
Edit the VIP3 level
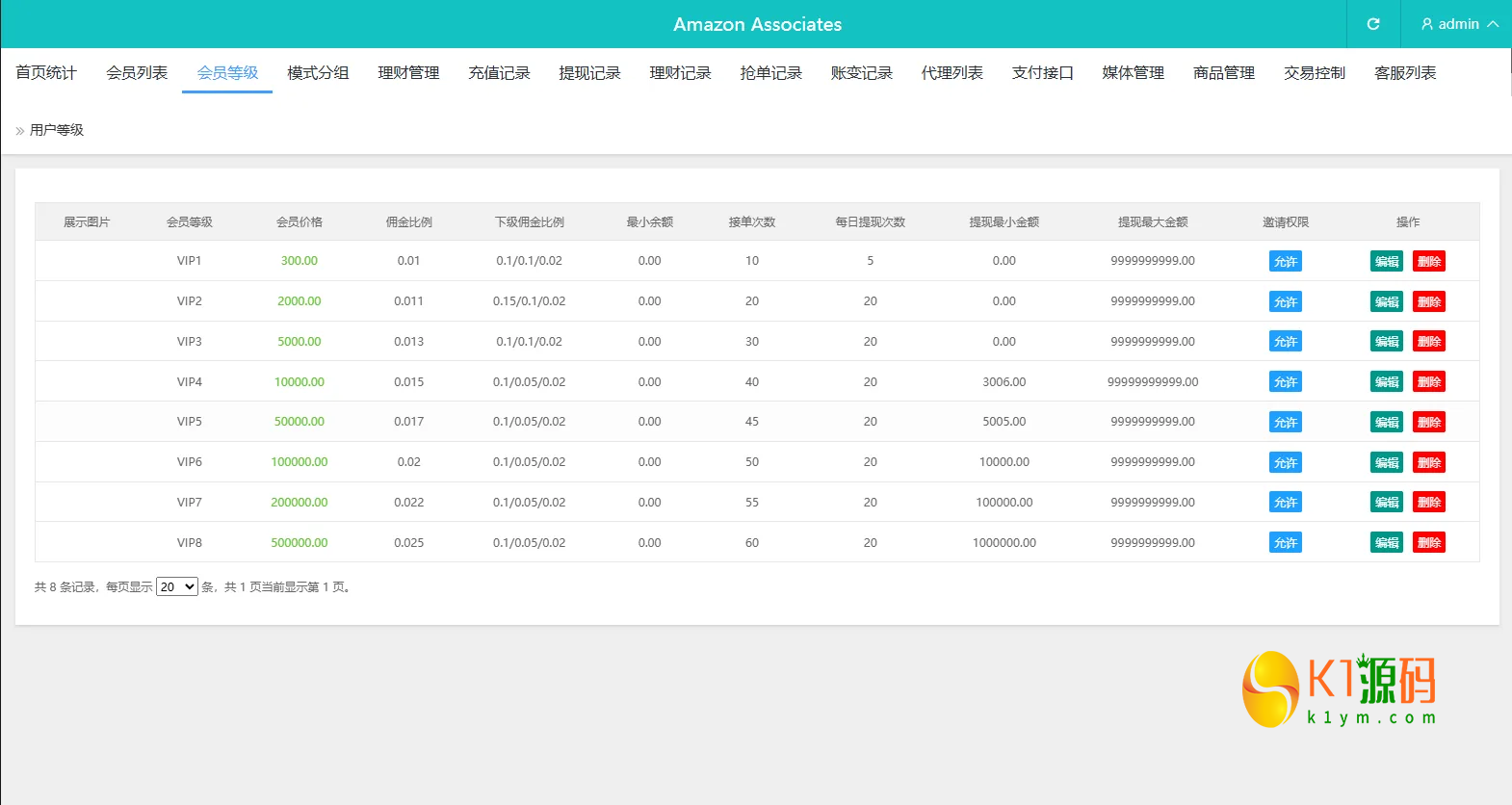pyautogui.click(x=1387, y=342)
